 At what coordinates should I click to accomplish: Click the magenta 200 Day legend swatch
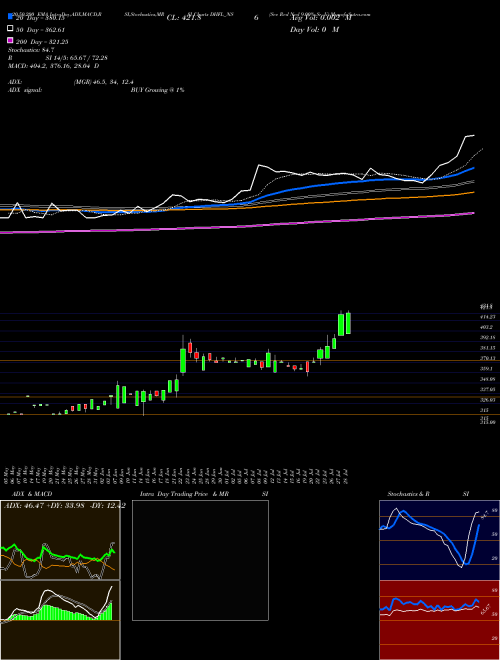pos(10,40)
